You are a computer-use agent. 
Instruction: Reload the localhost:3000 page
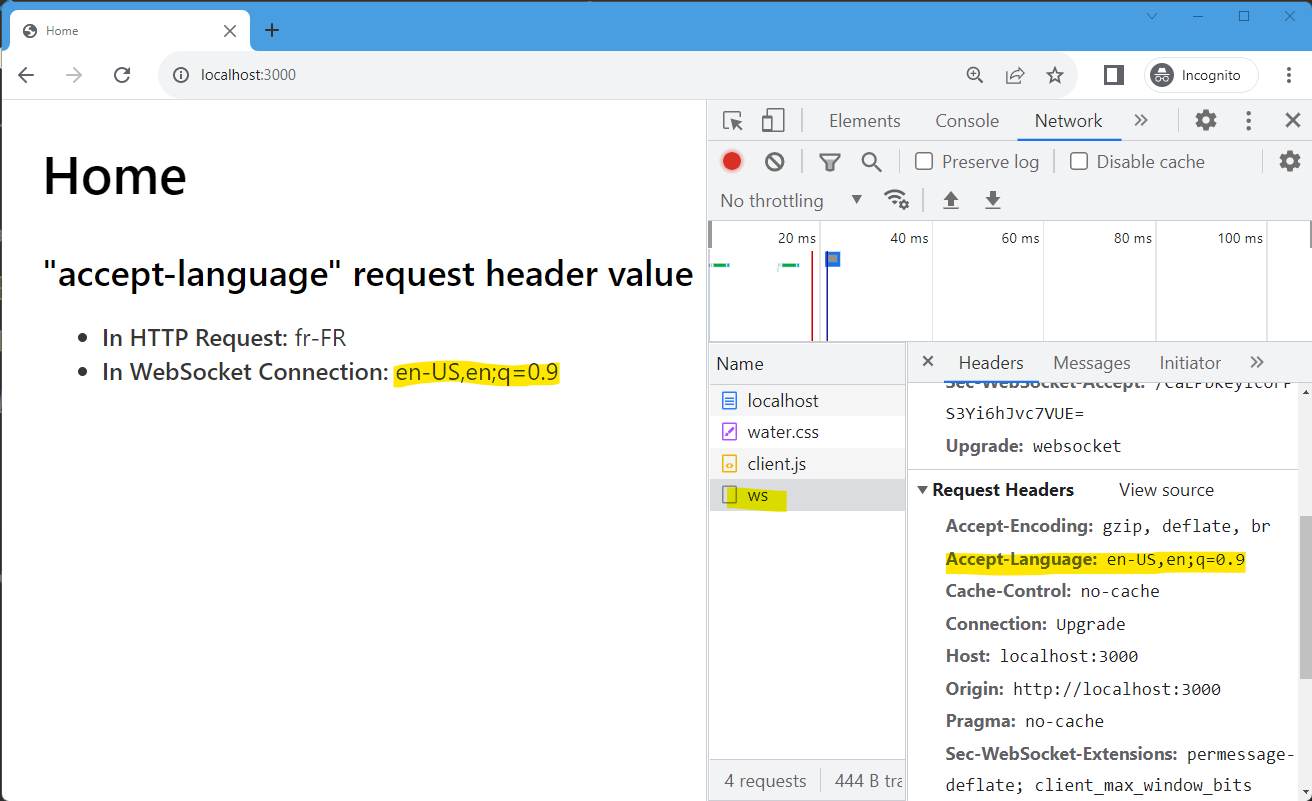pos(122,74)
